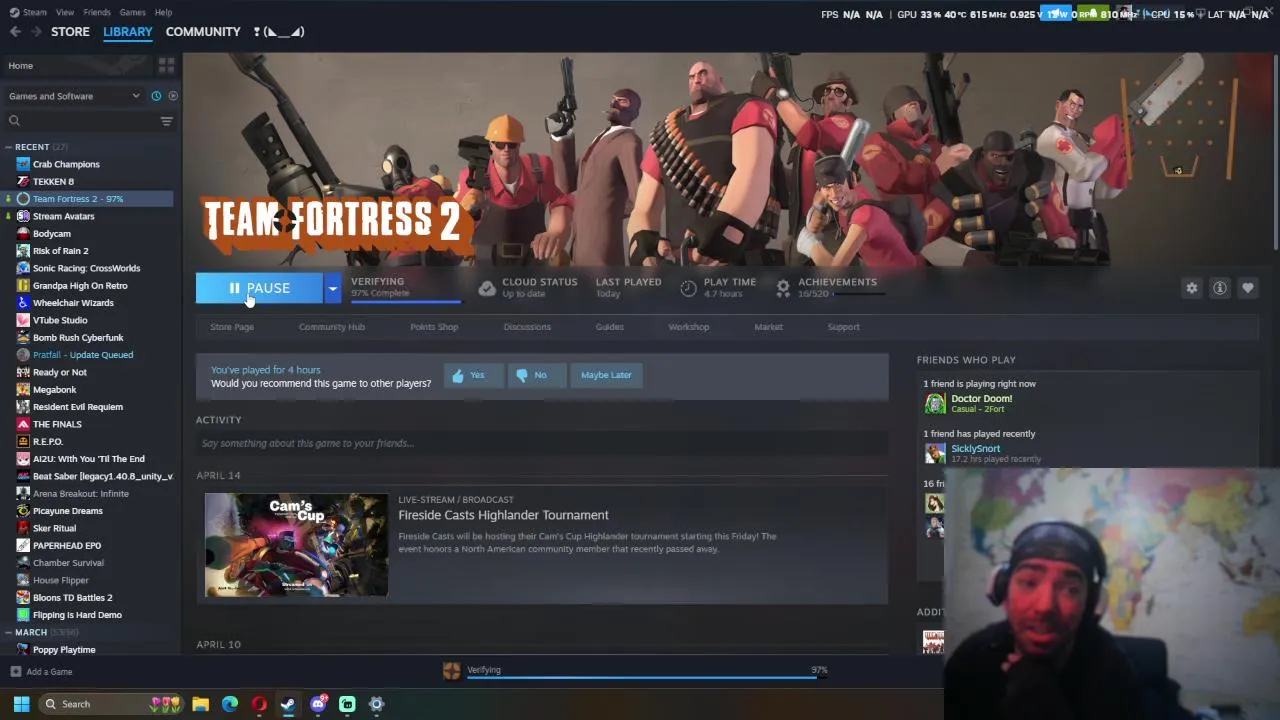Open the STORE tab
Image resolution: width=1280 pixels, height=720 pixels.
coord(70,32)
